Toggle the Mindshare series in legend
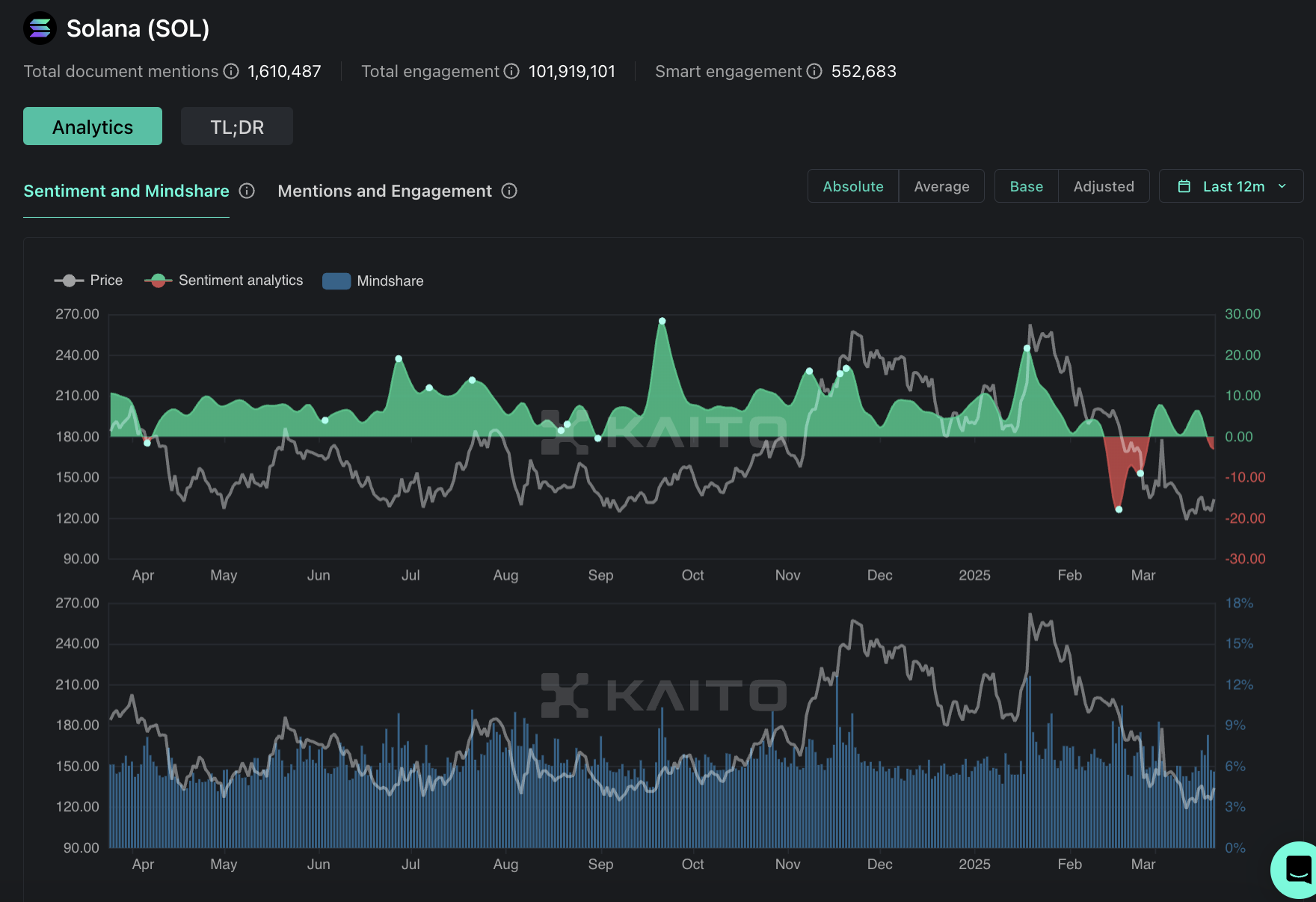 click(x=373, y=281)
